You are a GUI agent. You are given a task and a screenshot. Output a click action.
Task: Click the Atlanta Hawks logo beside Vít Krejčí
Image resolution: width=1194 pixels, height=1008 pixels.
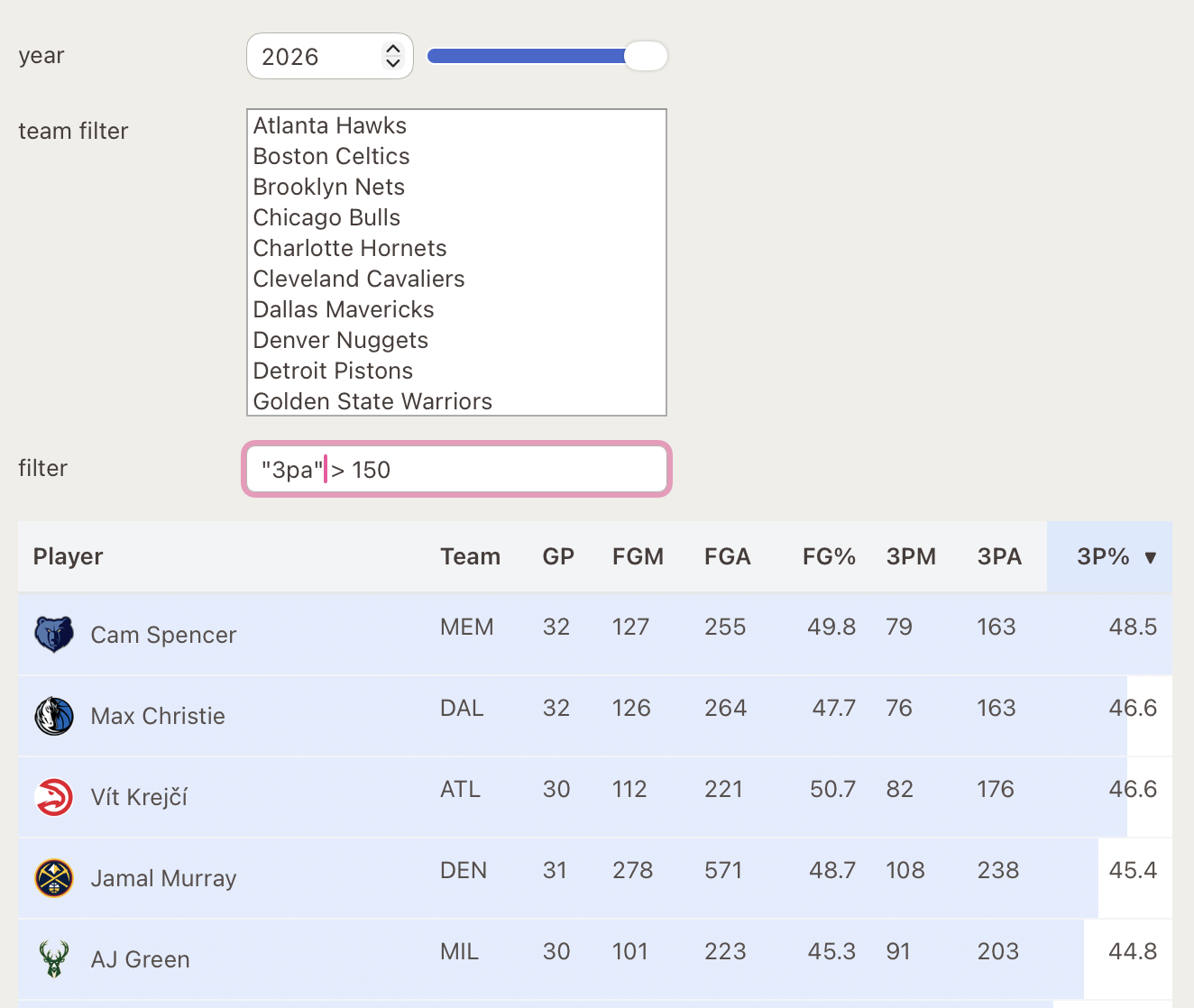point(54,797)
